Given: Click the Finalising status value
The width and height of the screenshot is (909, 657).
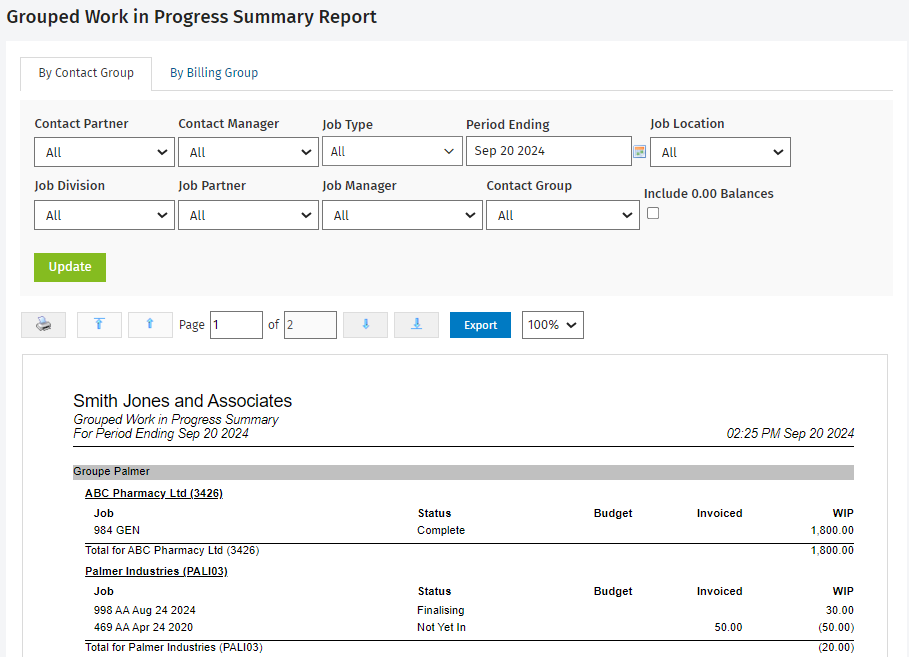Looking at the screenshot, I should (441, 610).
